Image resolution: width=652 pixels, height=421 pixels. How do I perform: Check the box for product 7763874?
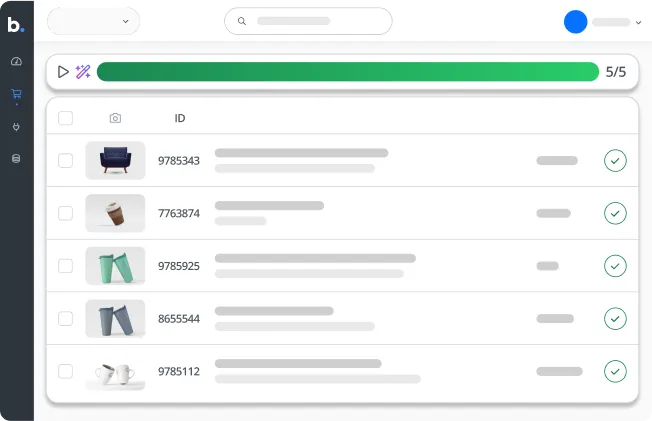[66, 213]
